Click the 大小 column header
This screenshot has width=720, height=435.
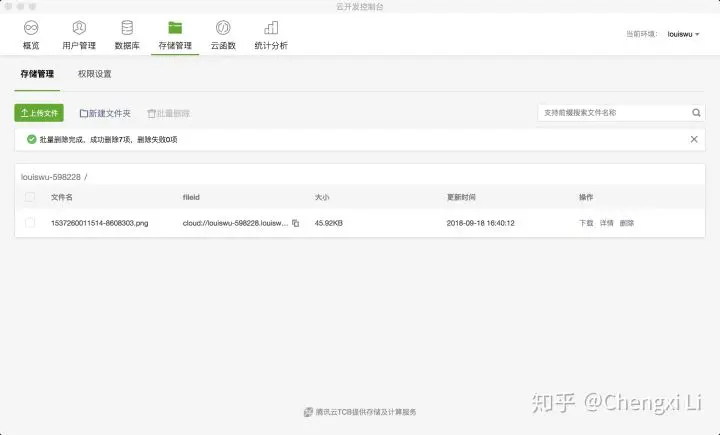point(322,197)
